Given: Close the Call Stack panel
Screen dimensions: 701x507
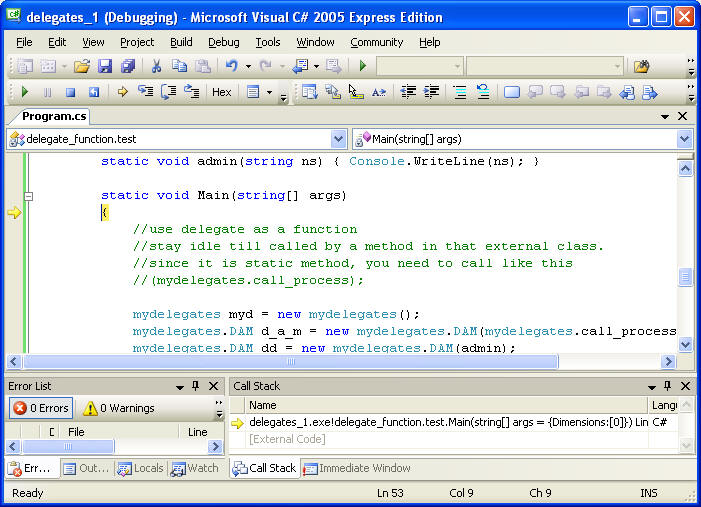Looking at the screenshot, I should (x=685, y=386).
